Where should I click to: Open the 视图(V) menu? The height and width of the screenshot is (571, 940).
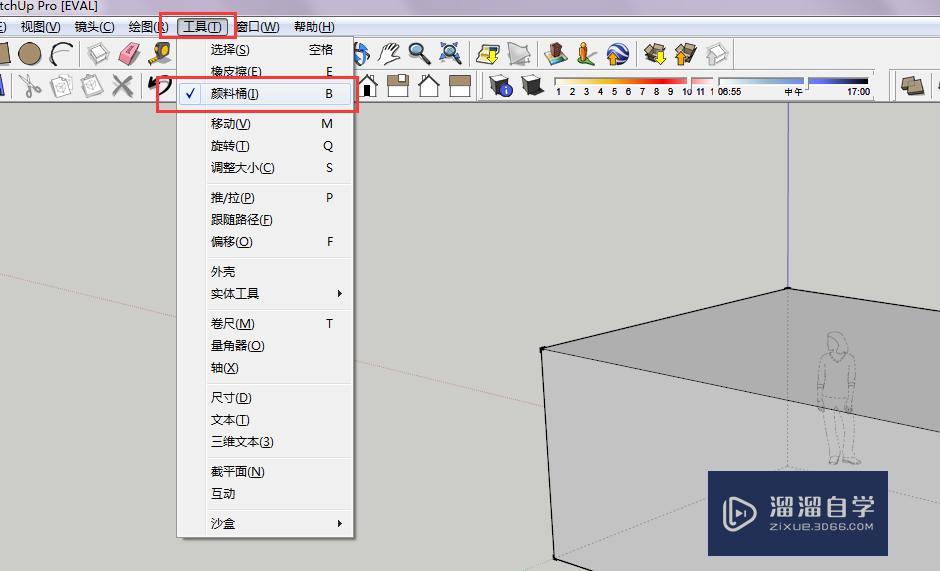coord(40,27)
